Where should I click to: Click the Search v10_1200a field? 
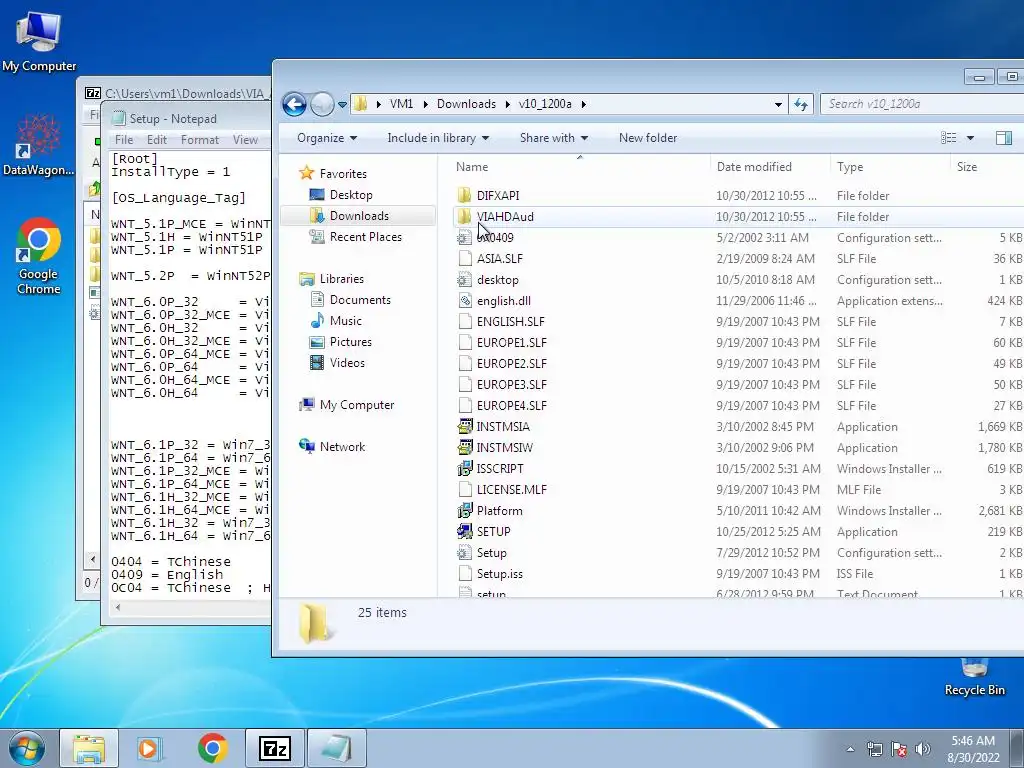click(x=921, y=104)
